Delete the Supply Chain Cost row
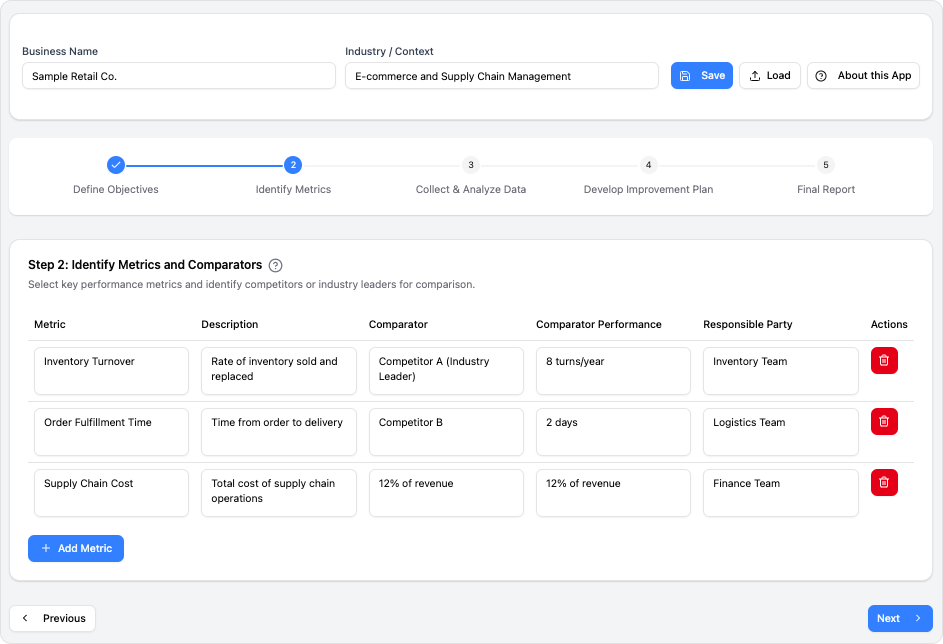The width and height of the screenshot is (943, 644). click(883, 483)
